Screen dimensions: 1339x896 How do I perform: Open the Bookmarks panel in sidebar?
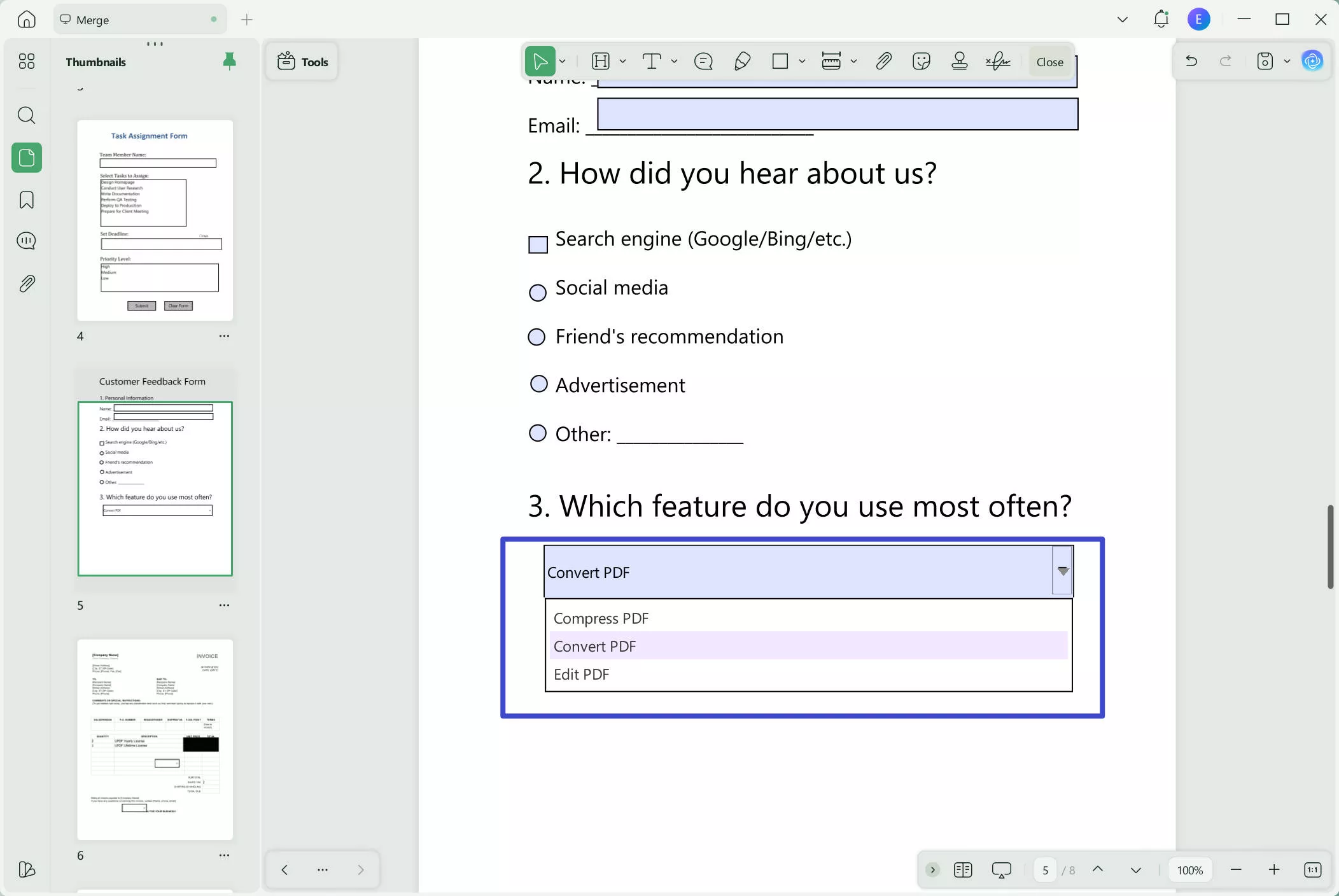26,200
